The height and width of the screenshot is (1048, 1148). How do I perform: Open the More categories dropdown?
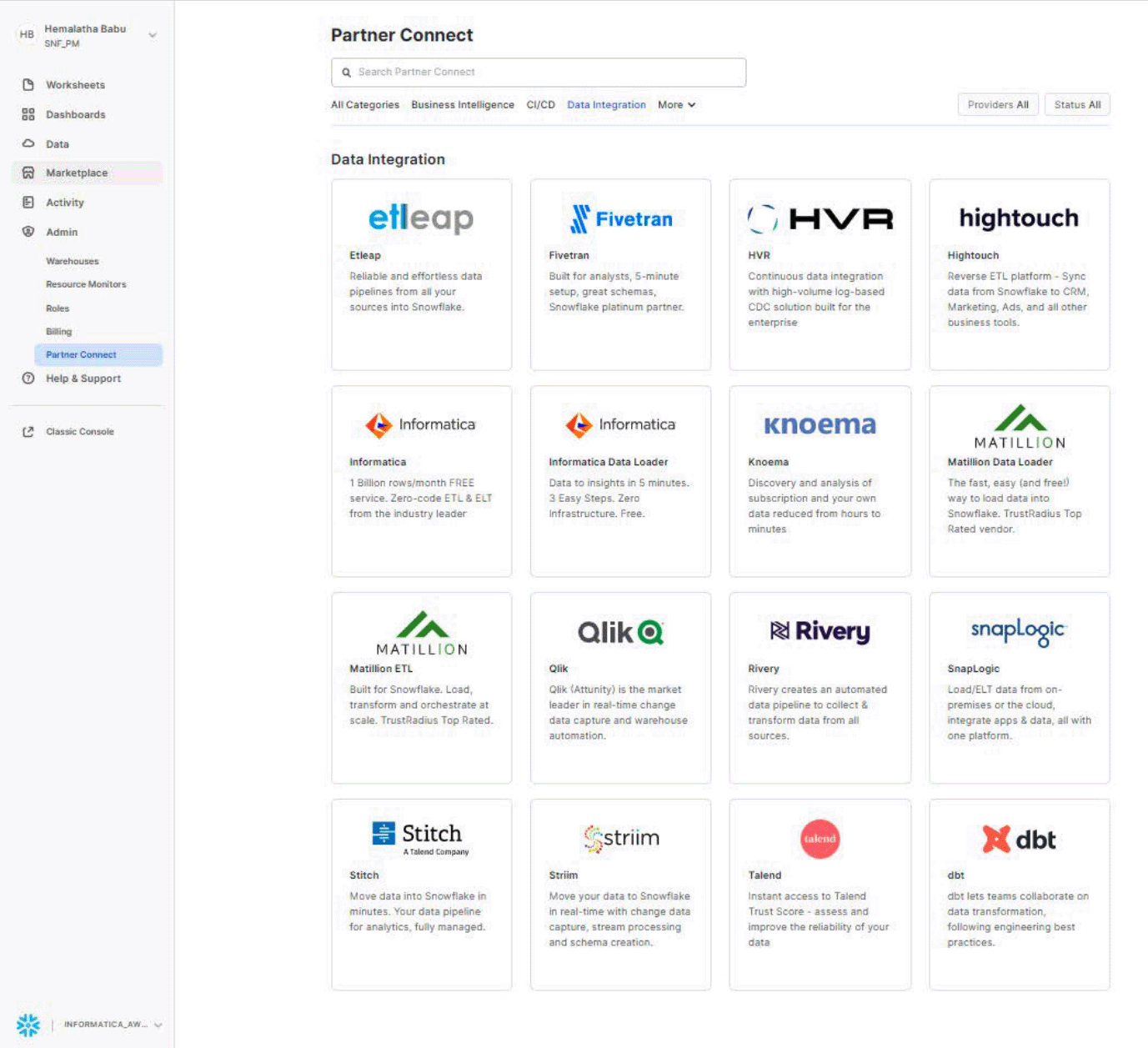pos(676,105)
